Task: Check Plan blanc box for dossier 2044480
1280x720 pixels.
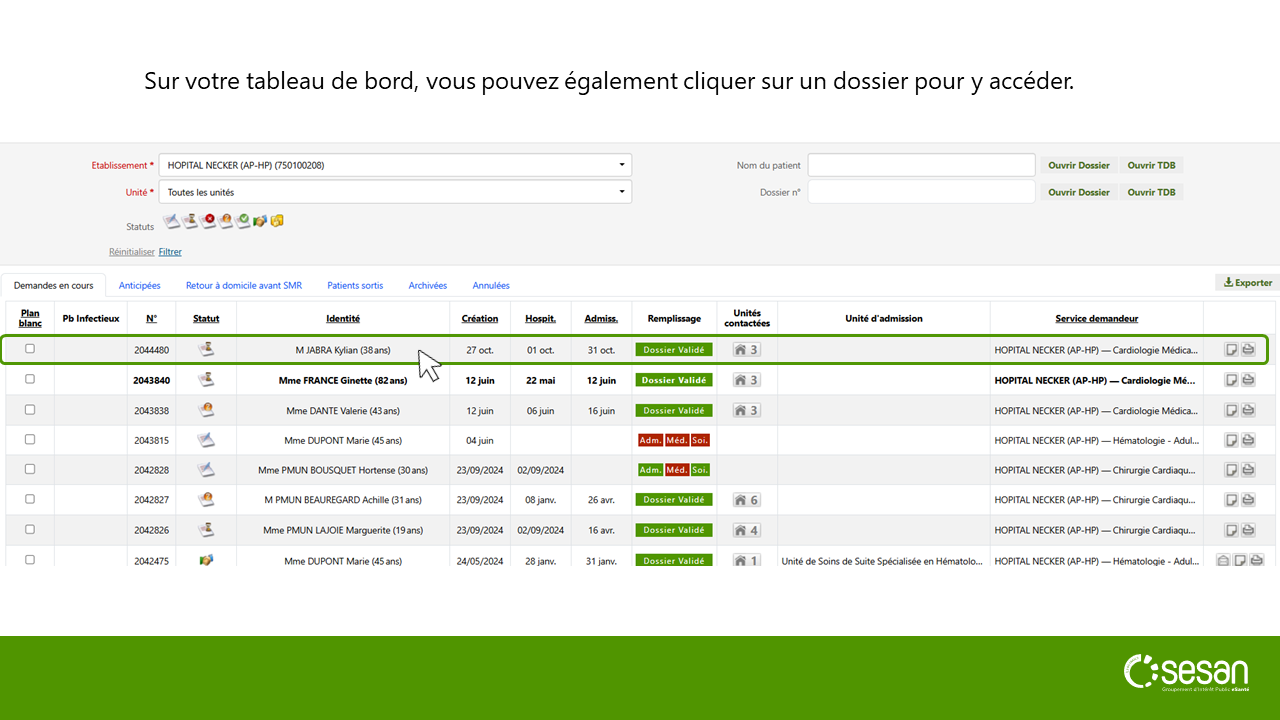Action: coord(30,349)
